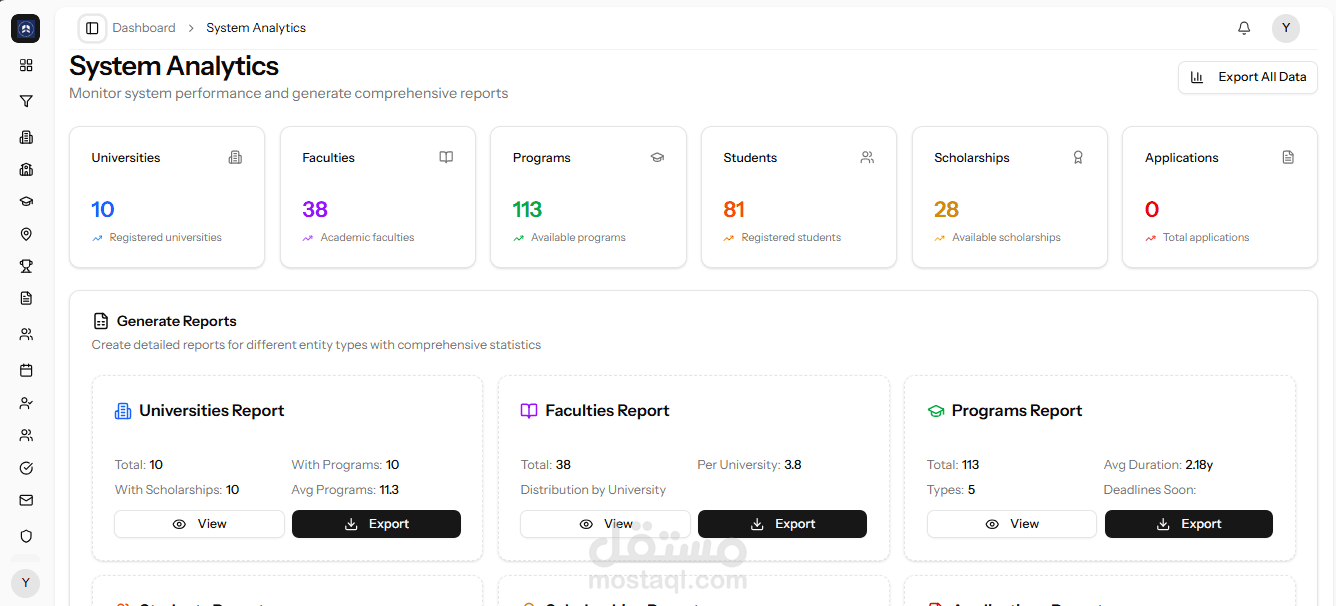Screen dimensions: 1336x606
Task: Click the dashboard grid icon in sidebar
Action: pos(26,65)
